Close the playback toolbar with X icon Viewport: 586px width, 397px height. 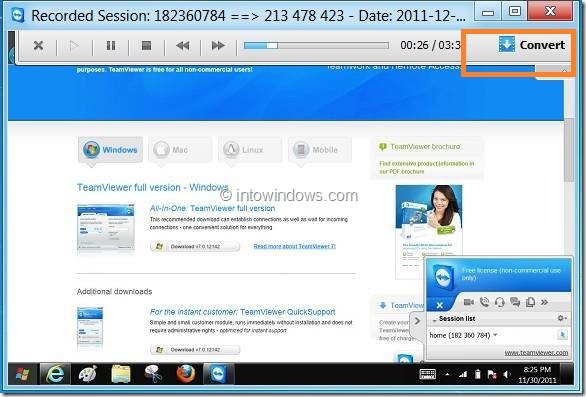tap(38, 46)
